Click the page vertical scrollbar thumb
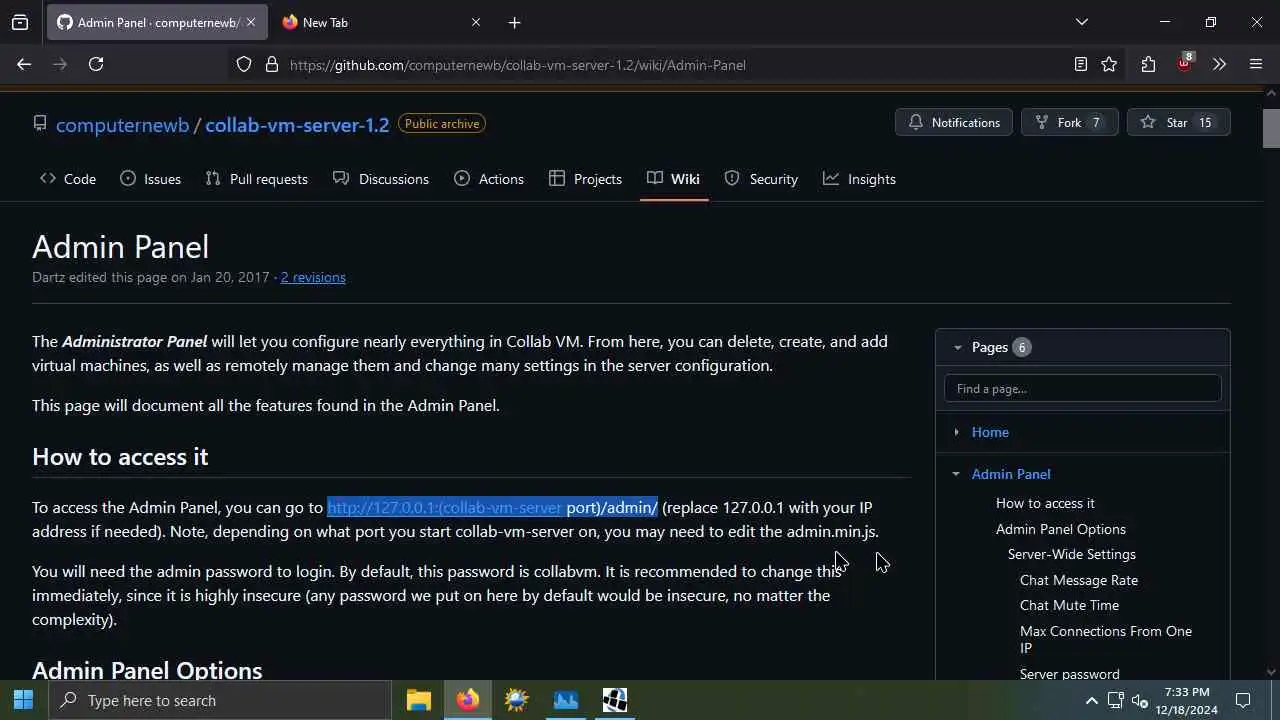Screen dimensions: 1280x720 pyautogui.click(x=1271, y=128)
